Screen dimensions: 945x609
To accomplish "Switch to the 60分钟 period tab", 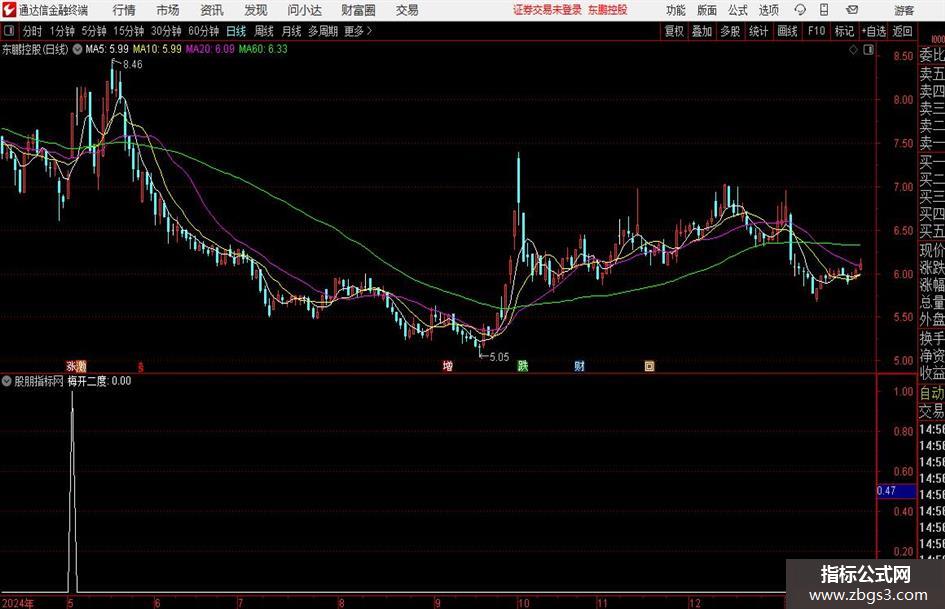I will click(x=204, y=31).
